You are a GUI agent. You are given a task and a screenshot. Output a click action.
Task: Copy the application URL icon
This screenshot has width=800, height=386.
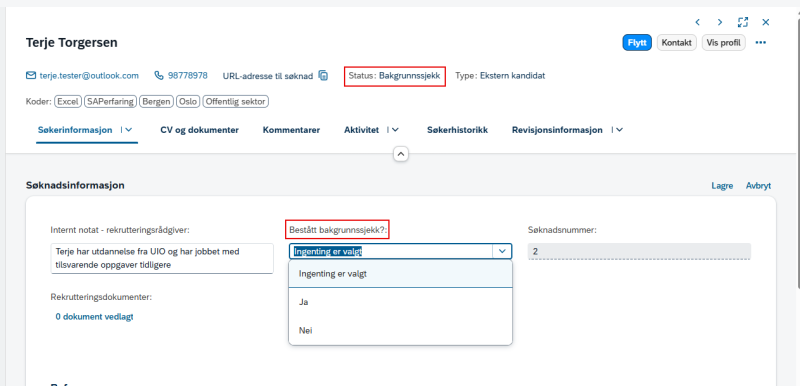click(323, 75)
